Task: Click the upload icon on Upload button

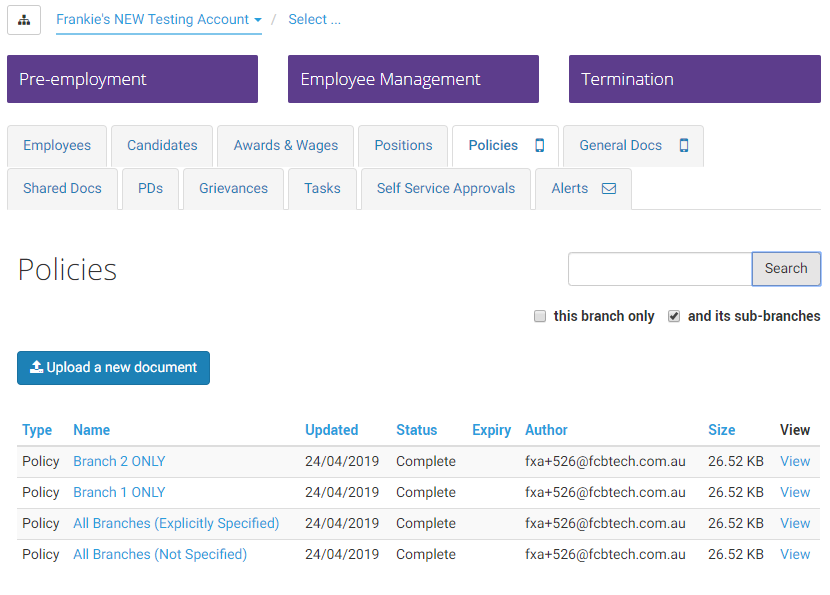Action: click(36, 367)
